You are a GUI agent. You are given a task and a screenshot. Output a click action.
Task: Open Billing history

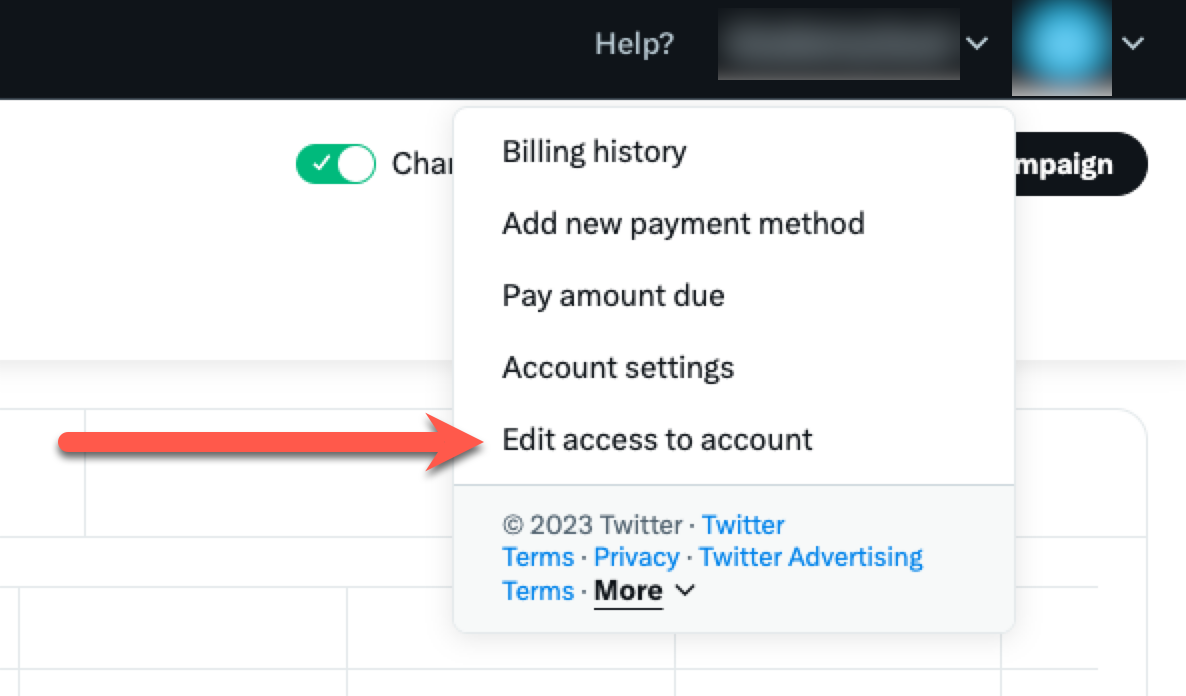point(594,152)
